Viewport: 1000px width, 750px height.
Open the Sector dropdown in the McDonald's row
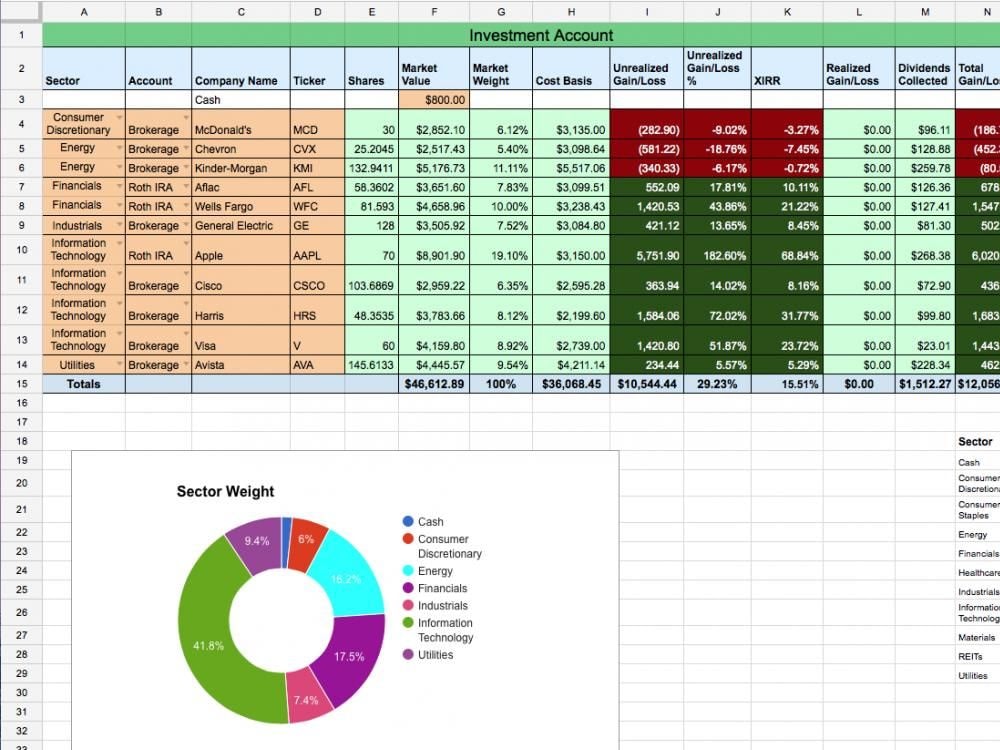point(119,117)
